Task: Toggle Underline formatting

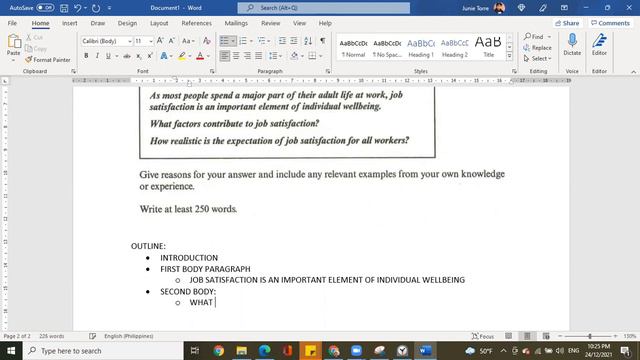Action: [x=108, y=56]
